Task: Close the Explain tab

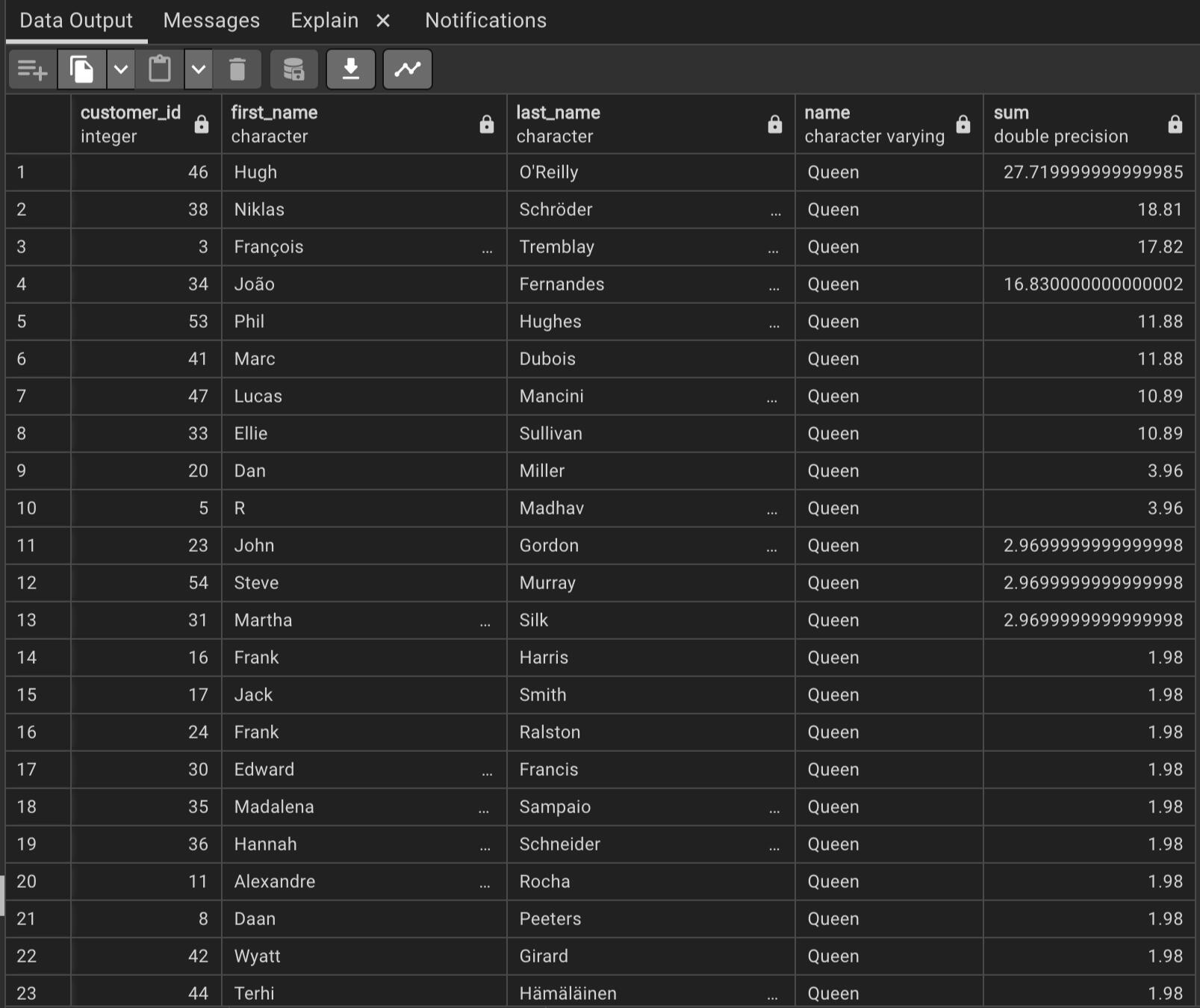Action: 383,21
